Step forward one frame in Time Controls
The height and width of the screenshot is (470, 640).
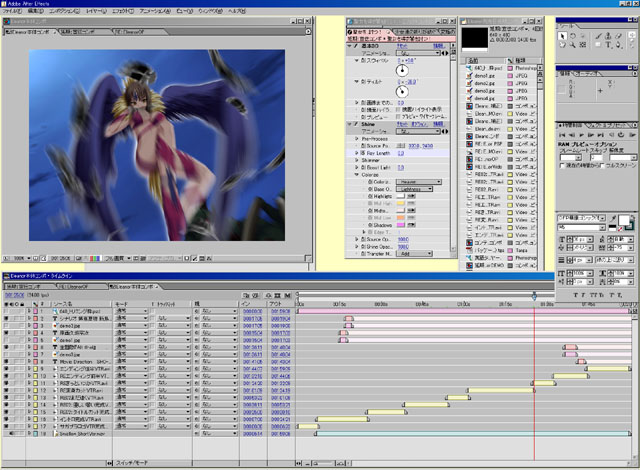(x=591, y=135)
